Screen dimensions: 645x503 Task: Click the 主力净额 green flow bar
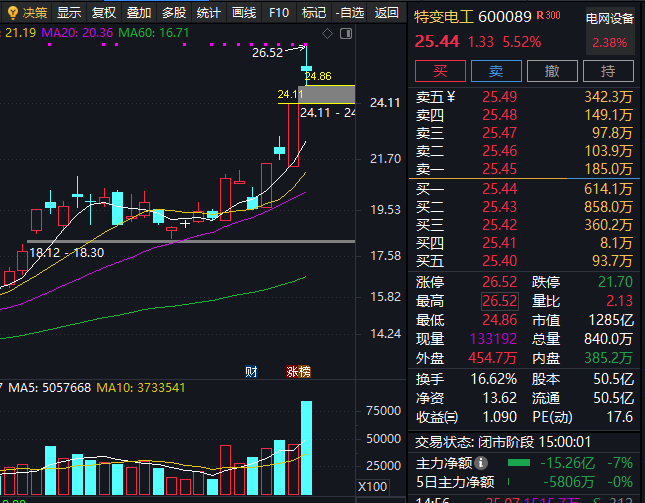(519, 463)
